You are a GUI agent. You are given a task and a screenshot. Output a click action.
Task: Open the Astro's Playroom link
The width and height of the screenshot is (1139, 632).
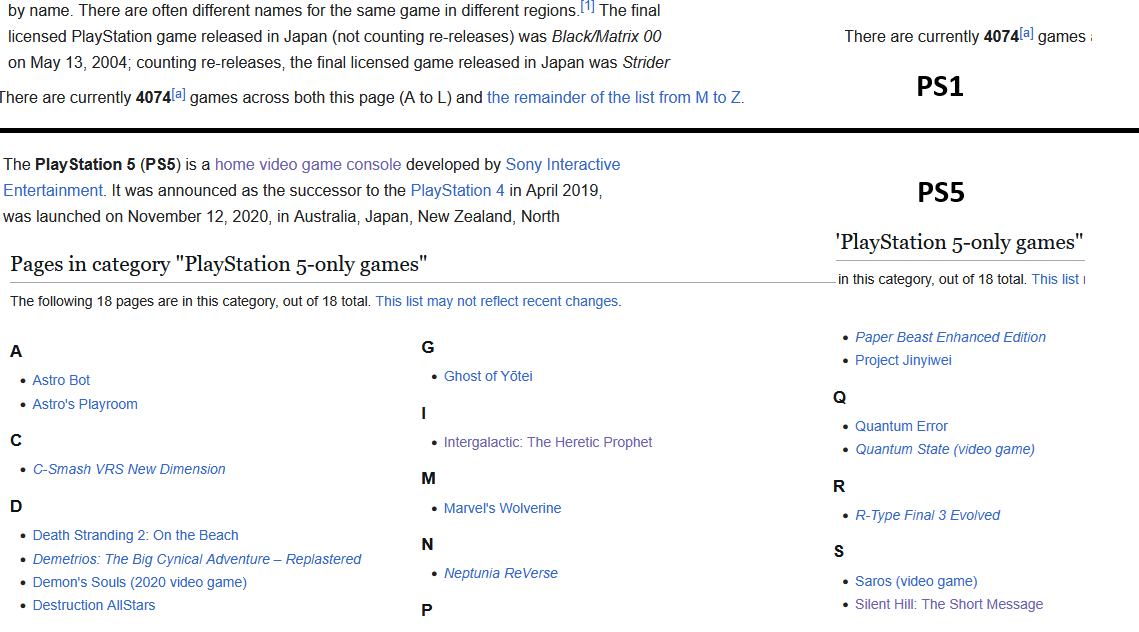point(85,404)
